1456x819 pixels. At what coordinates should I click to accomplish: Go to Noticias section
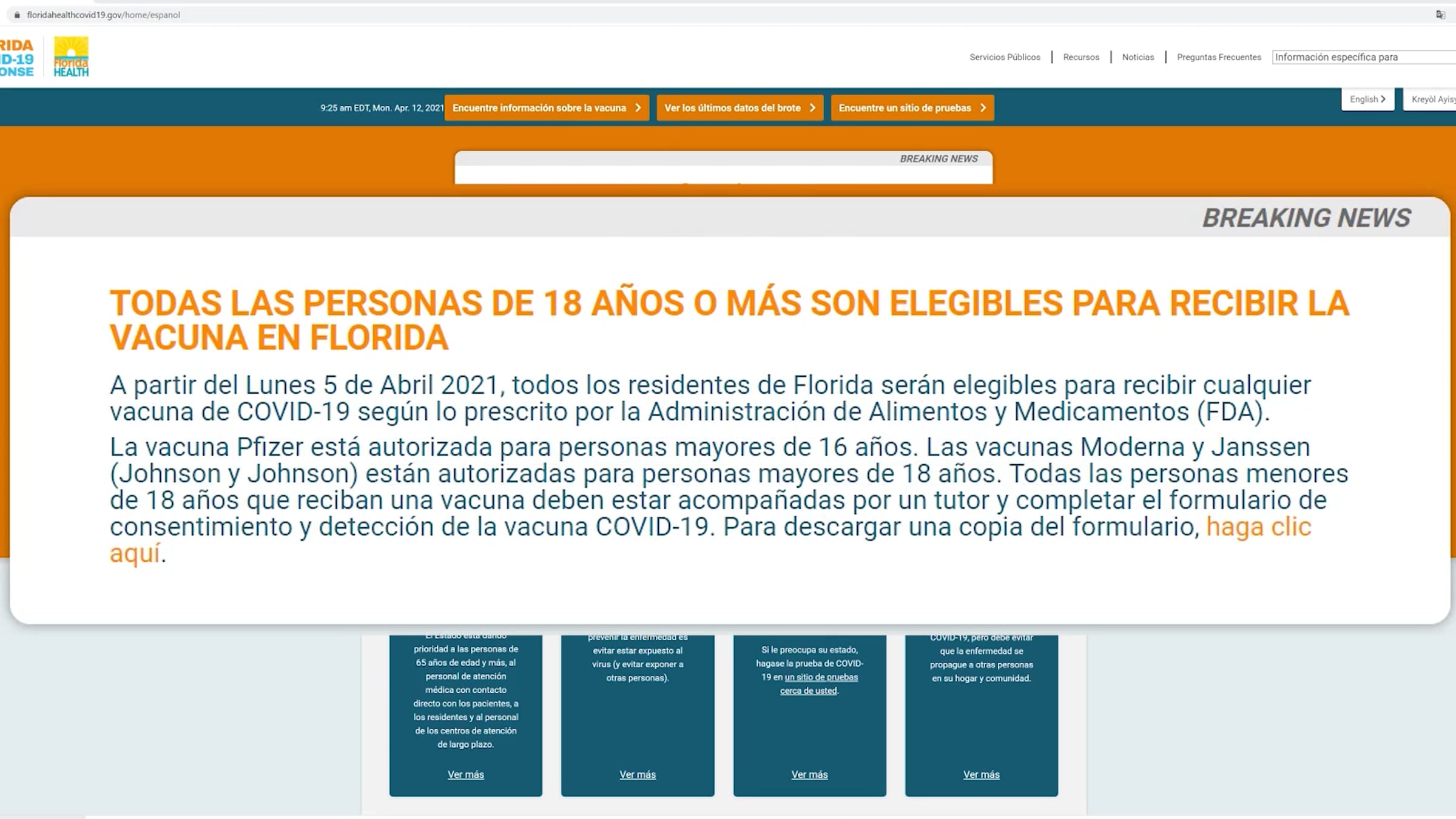[1137, 58]
